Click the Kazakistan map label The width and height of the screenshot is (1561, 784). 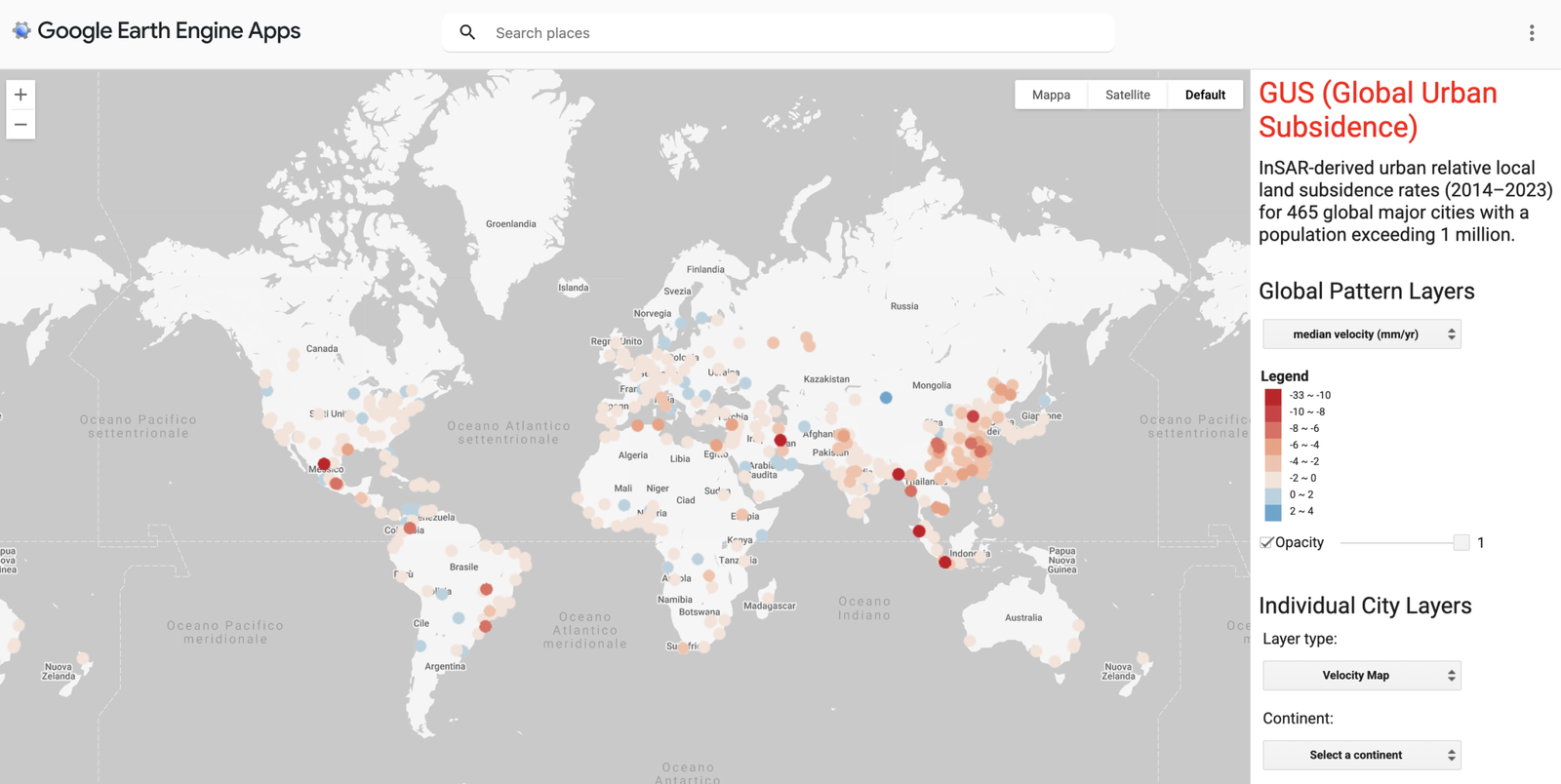tap(826, 379)
